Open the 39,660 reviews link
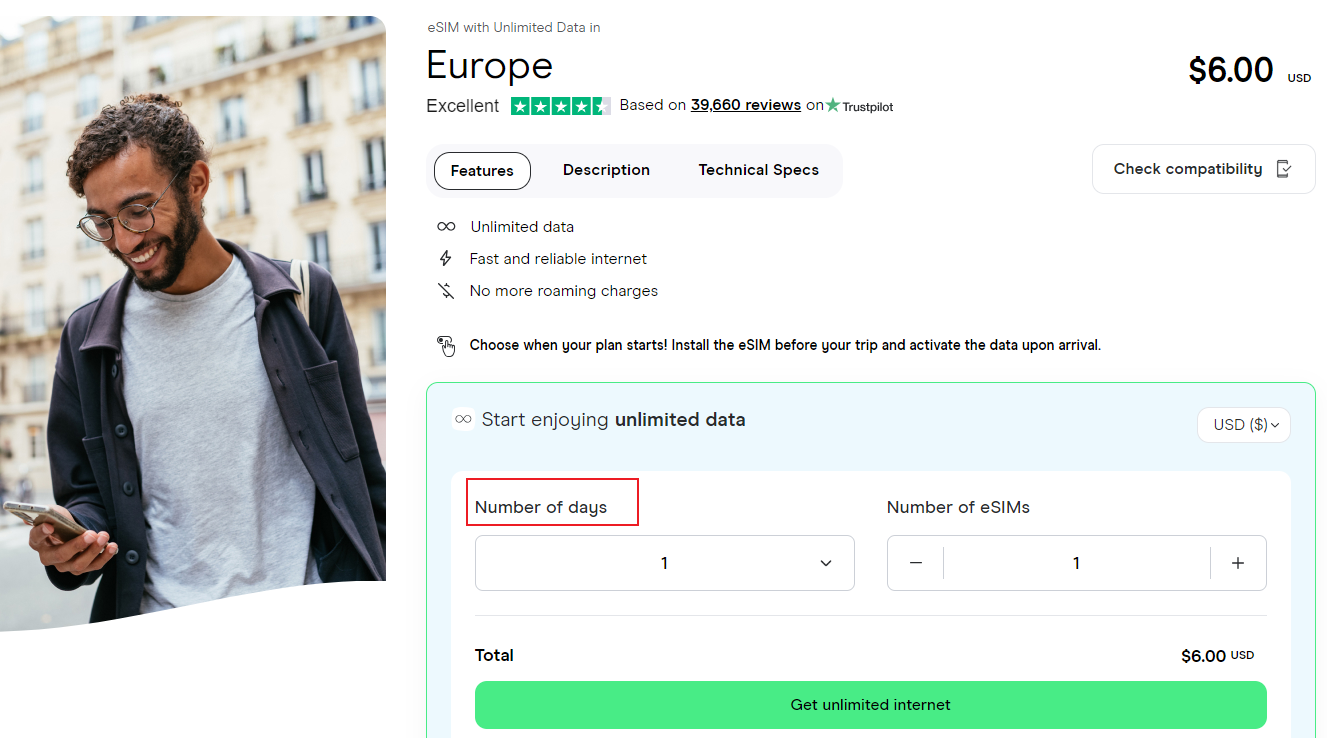 (x=745, y=105)
